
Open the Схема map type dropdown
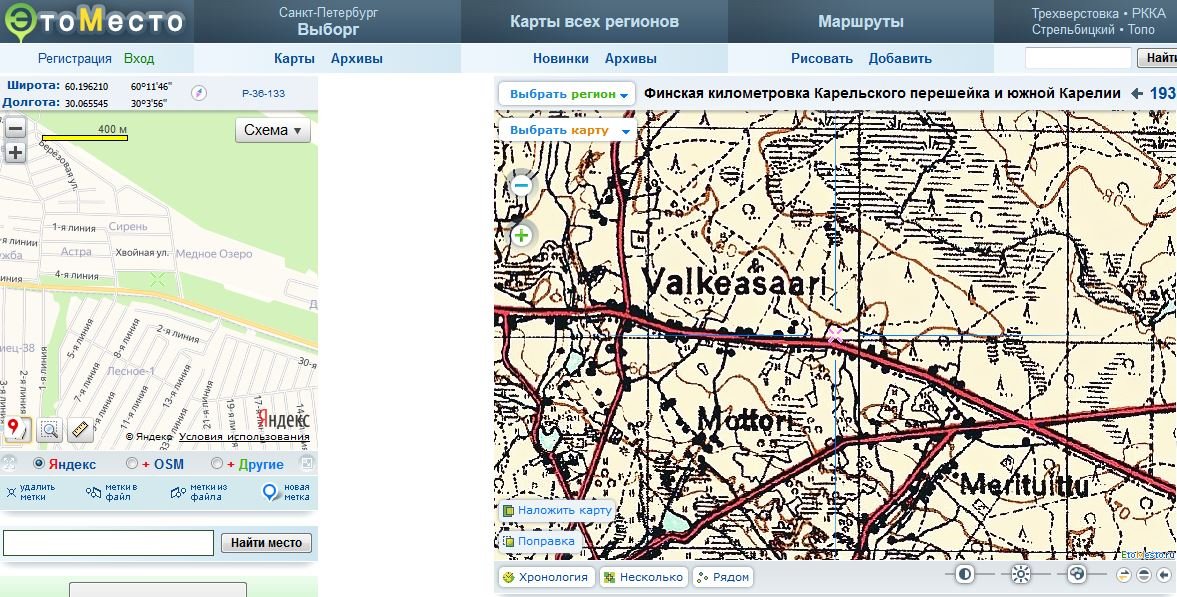[273, 130]
